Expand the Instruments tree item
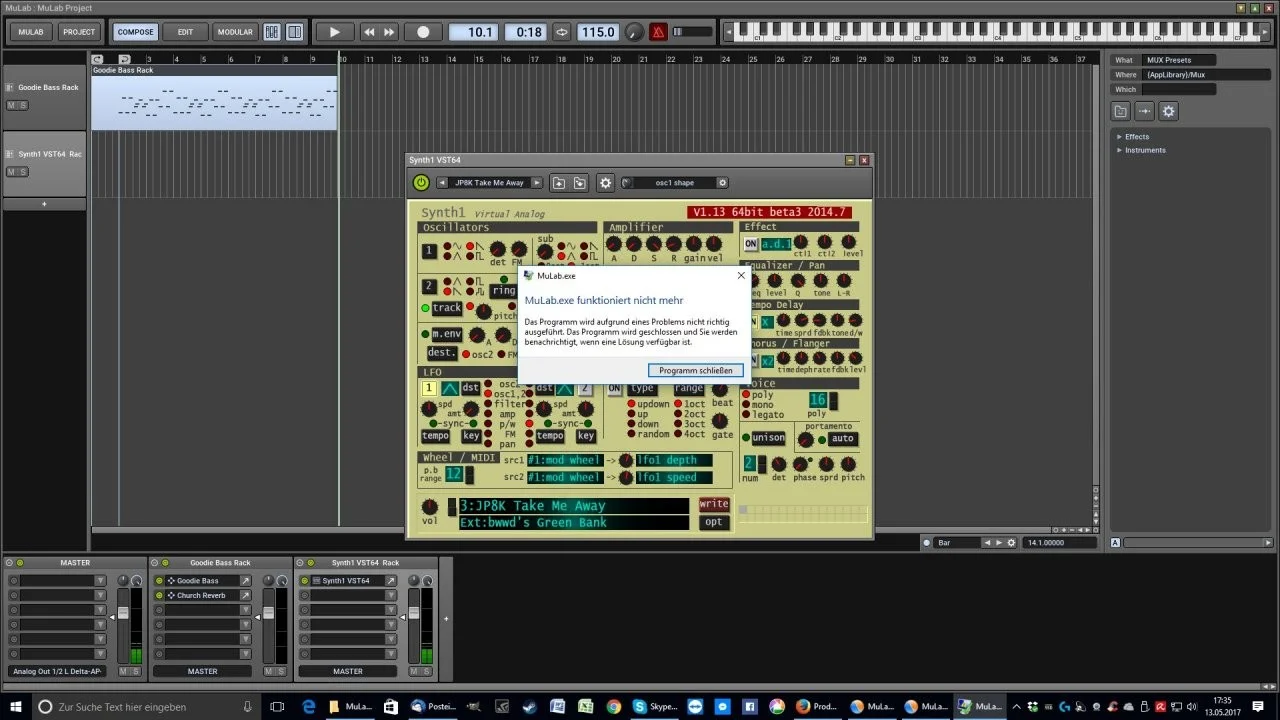 [x=1119, y=150]
